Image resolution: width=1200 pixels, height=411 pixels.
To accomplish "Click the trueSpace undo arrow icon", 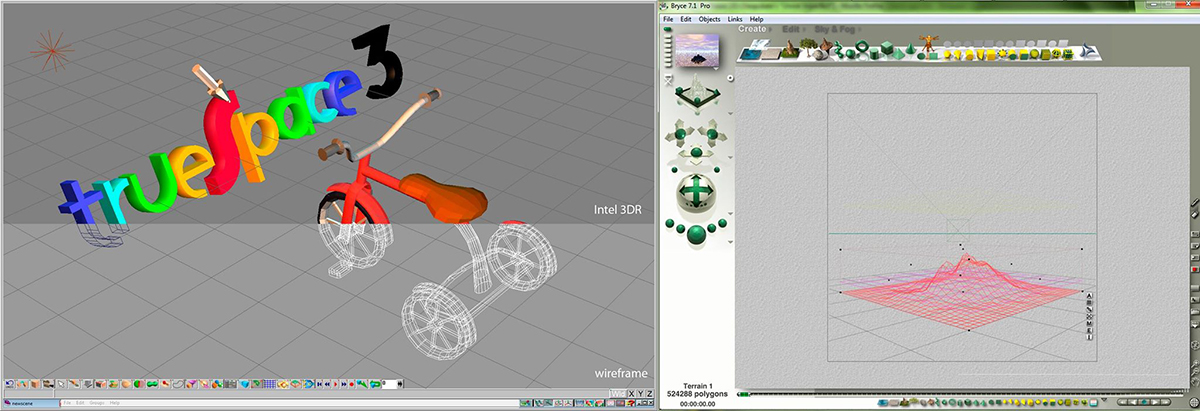I will click(x=9, y=384).
